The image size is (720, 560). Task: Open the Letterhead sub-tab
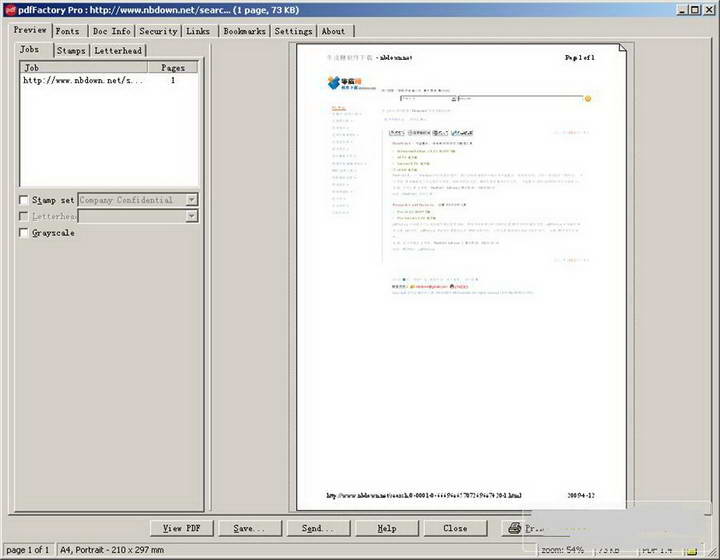(118, 50)
